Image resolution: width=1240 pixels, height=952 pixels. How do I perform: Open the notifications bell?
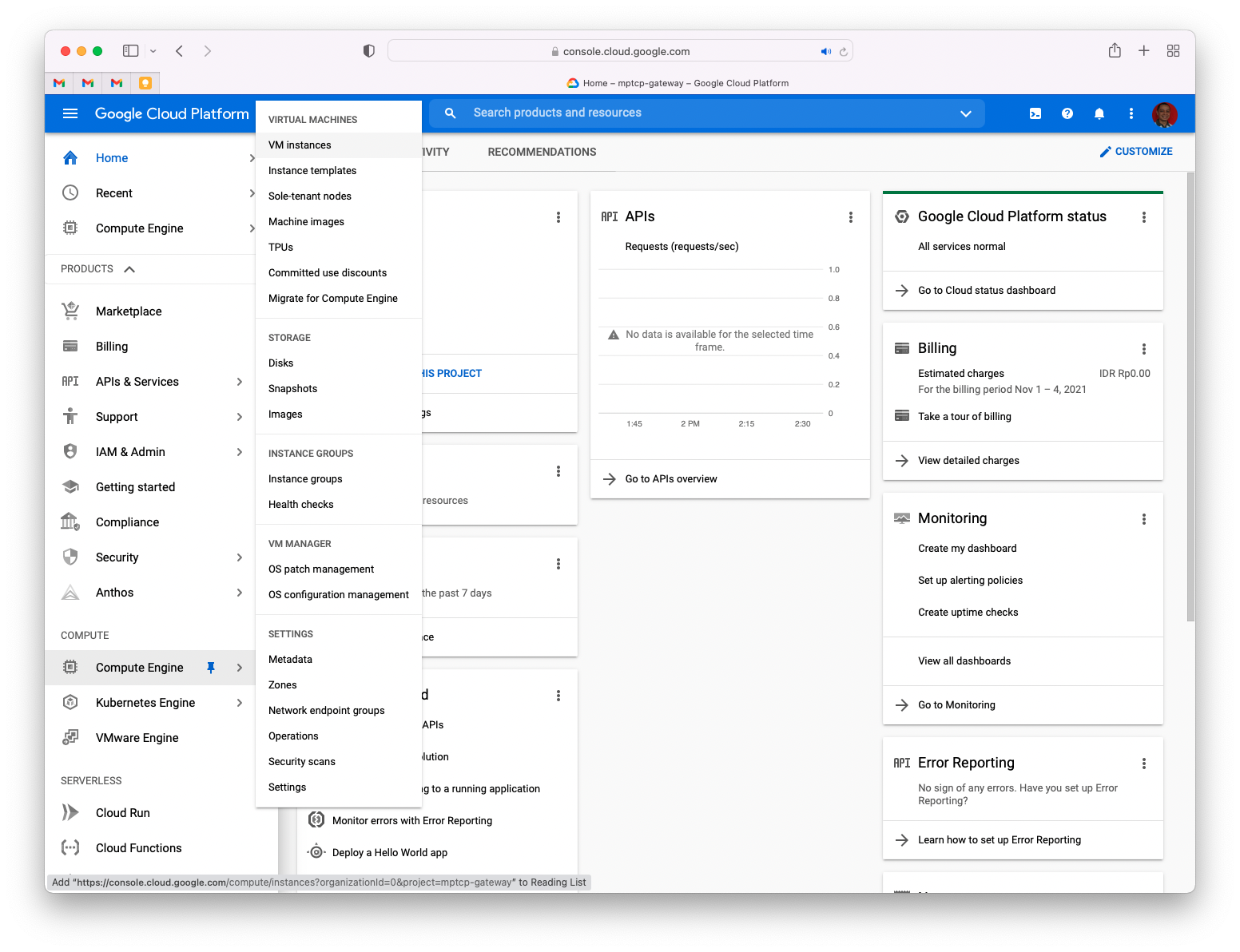pyautogui.click(x=1099, y=113)
